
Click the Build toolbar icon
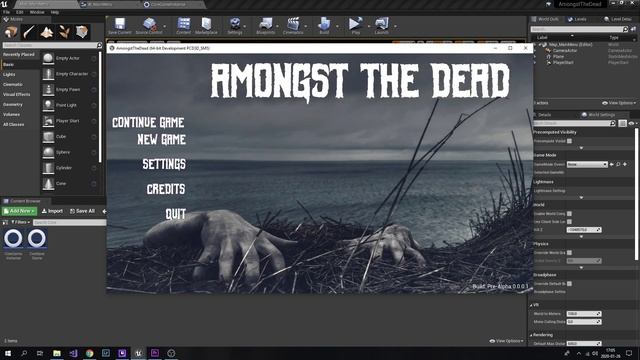pyautogui.click(x=324, y=24)
